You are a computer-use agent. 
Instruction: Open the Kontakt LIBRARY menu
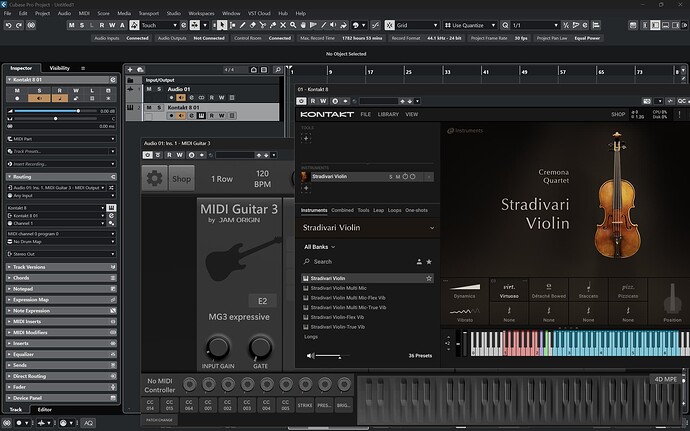click(387, 115)
